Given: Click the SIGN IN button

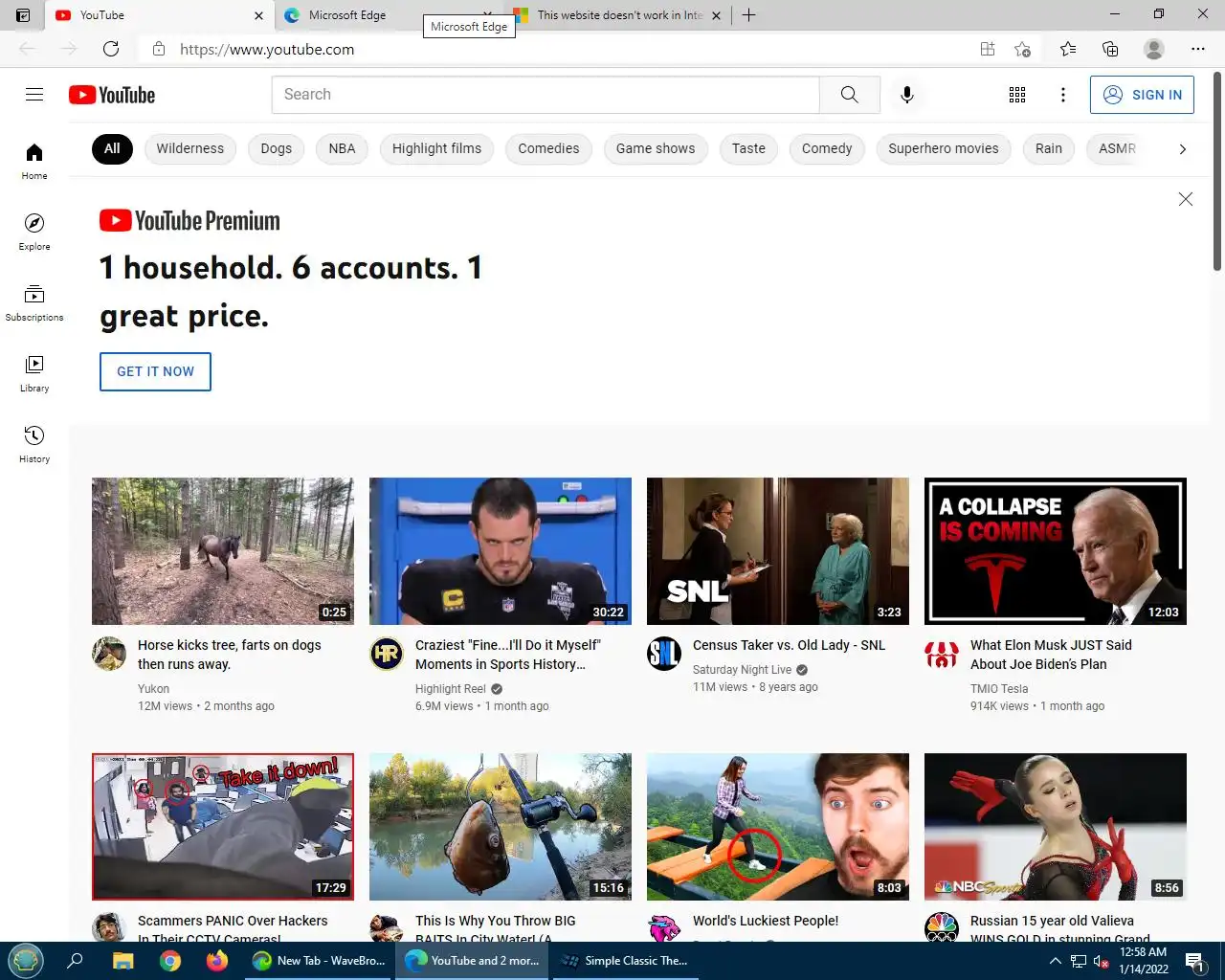Looking at the screenshot, I should pos(1142,95).
